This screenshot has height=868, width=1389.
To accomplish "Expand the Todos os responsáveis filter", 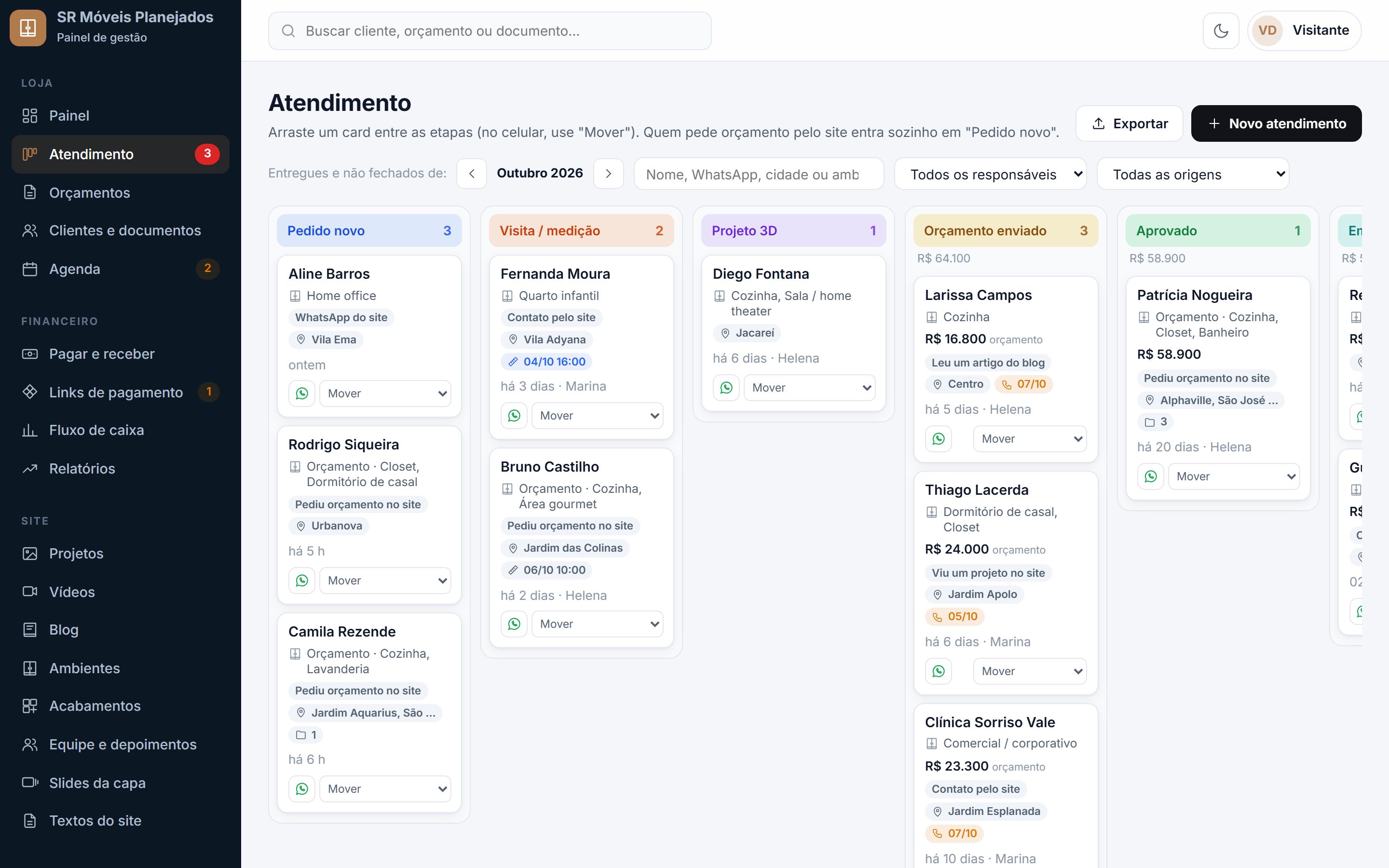I will 990,174.
